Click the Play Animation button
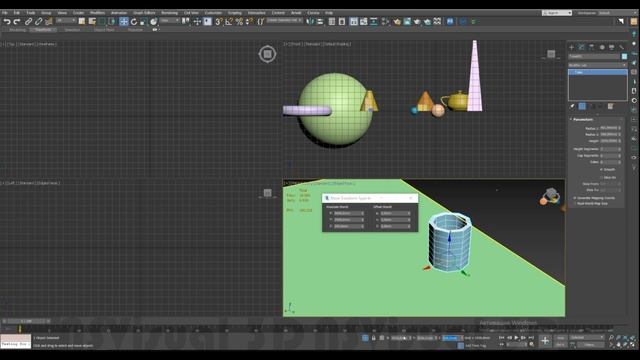This screenshot has width=640, height=360. click(516, 338)
